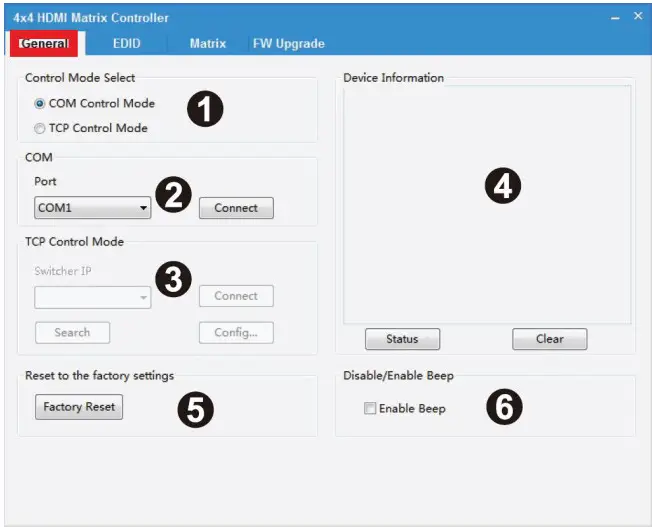The image size is (652, 527).
Task: Click Connect button beside Switcher IP
Action: click(236, 296)
